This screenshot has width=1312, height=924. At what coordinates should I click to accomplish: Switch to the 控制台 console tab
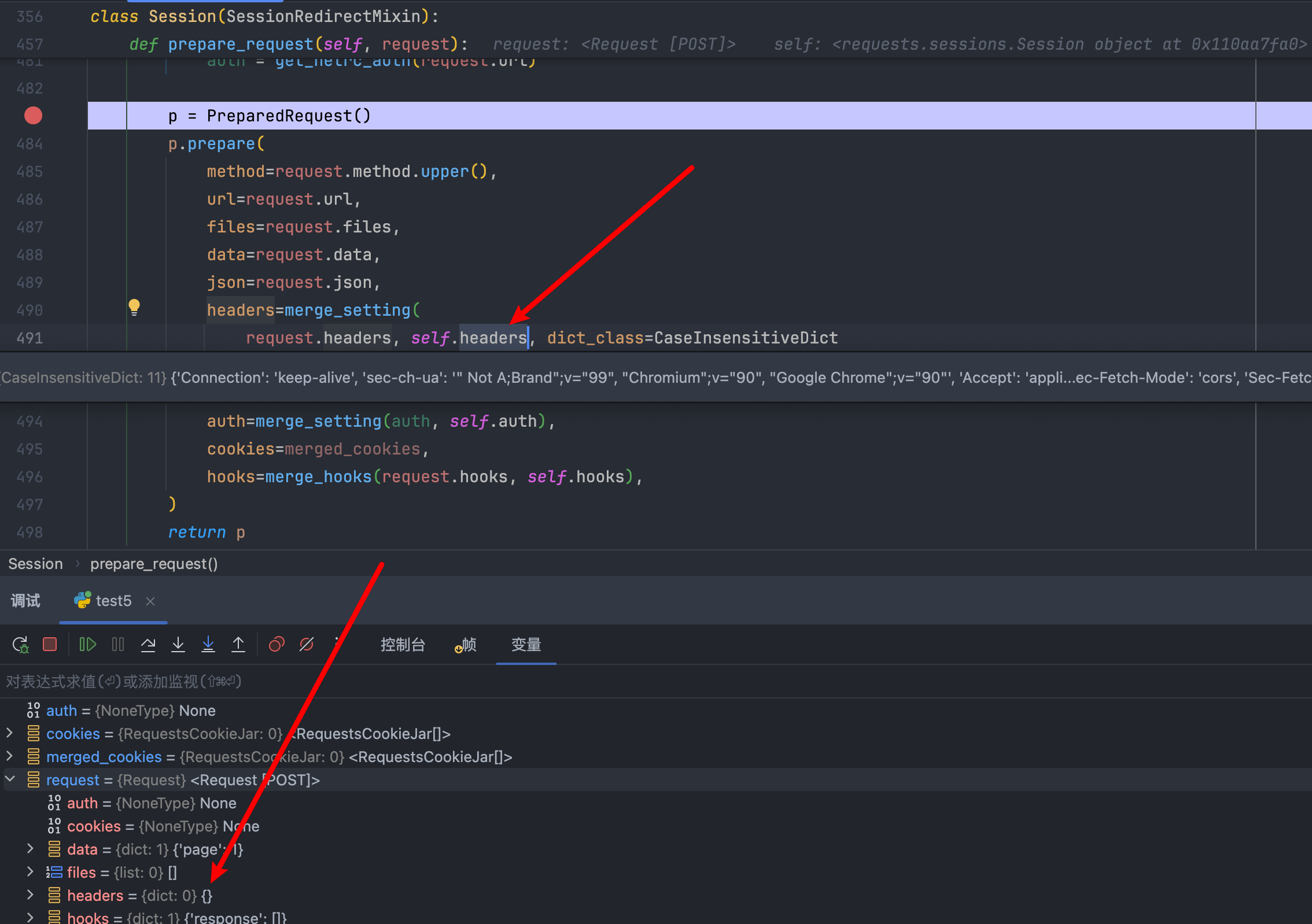403,644
